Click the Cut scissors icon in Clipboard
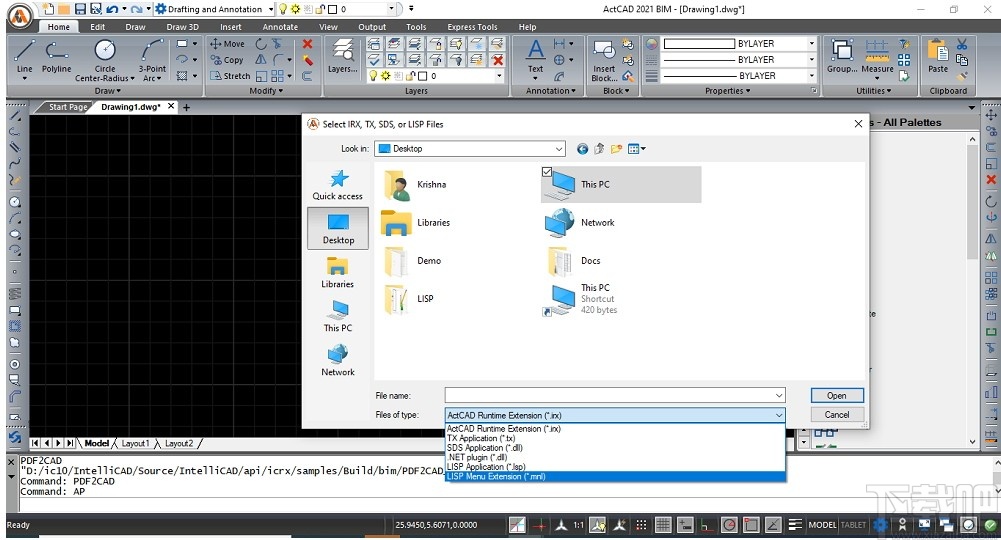1001x540 pixels. pos(962,44)
